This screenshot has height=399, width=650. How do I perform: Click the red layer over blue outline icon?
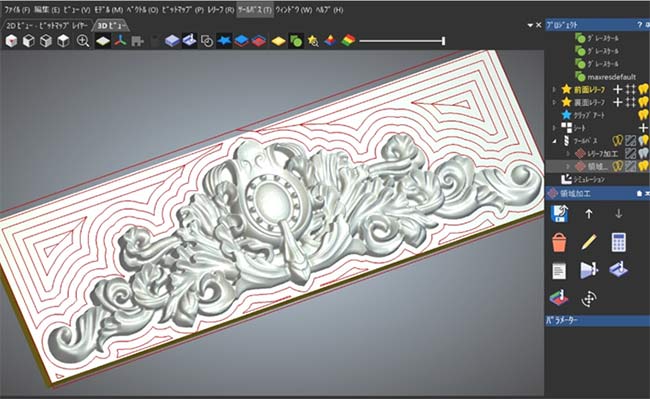259,41
